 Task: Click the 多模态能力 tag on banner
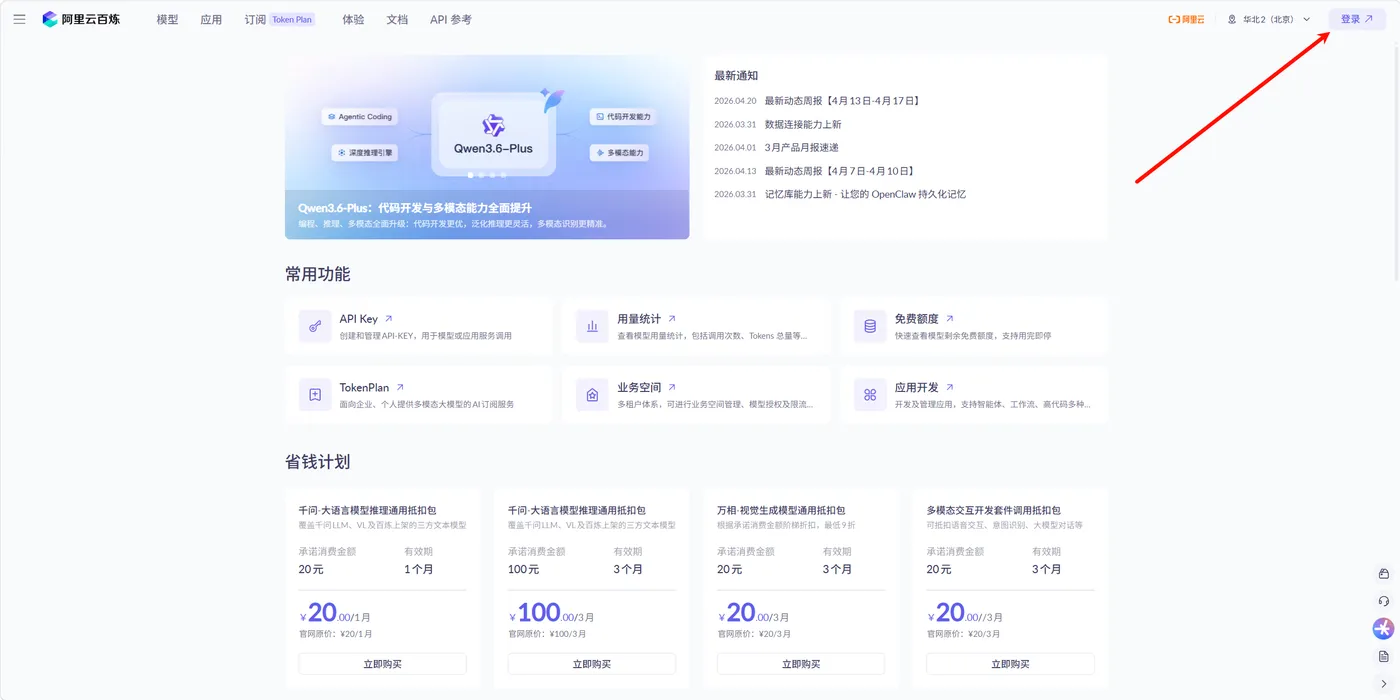point(618,153)
